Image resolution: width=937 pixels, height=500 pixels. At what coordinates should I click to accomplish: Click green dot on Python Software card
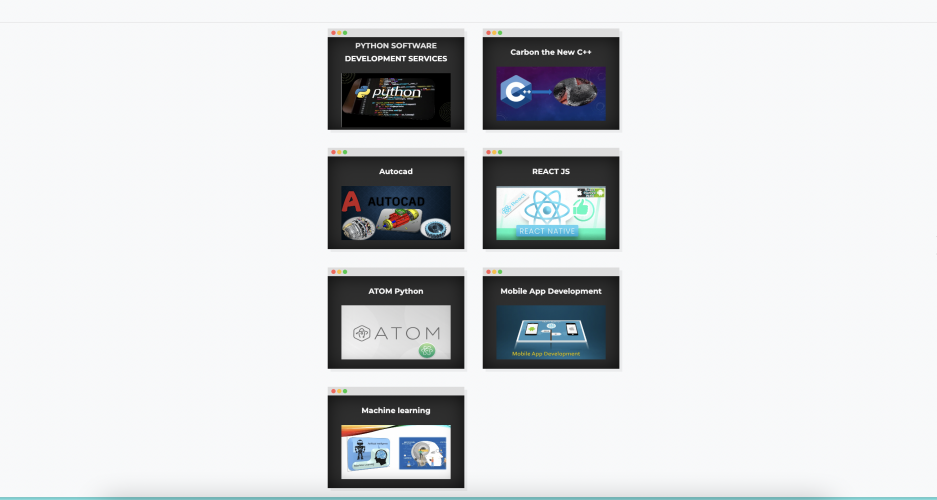point(345,33)
